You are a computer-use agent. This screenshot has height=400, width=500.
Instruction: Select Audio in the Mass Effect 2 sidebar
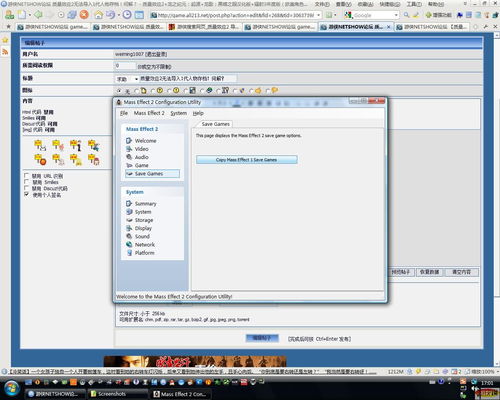click(137, 157)
